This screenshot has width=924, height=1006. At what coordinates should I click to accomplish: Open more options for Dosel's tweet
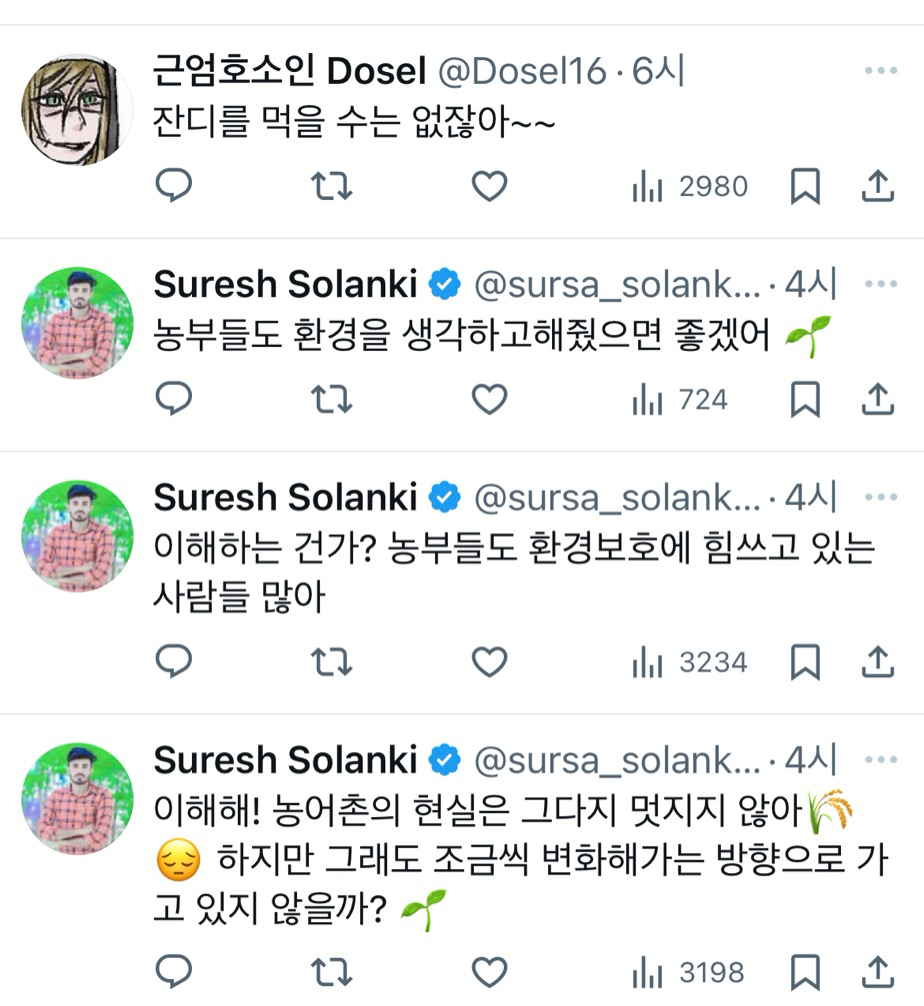[880, 71]
